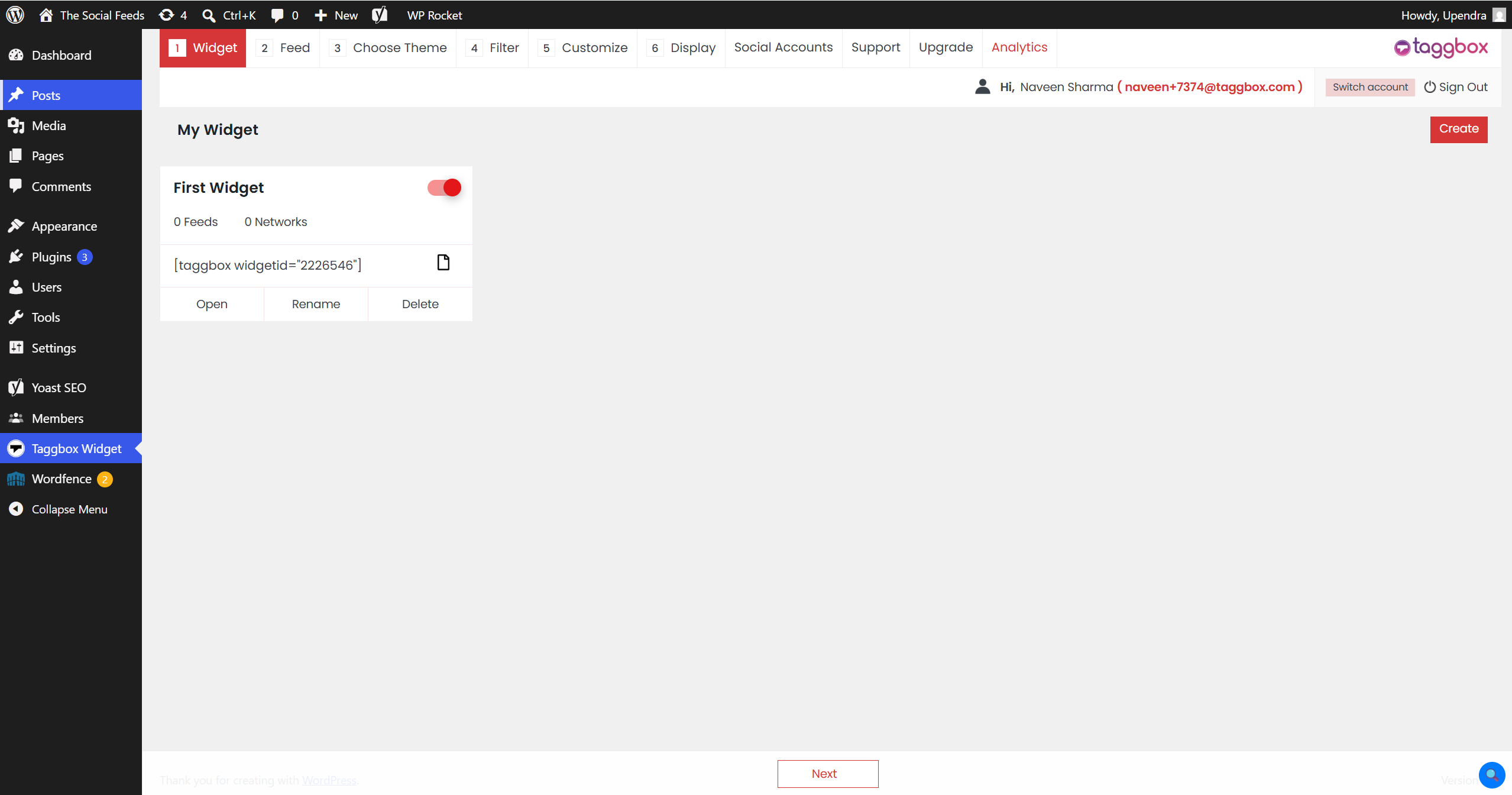Click the Users person icon

click(x=16, y=287)
